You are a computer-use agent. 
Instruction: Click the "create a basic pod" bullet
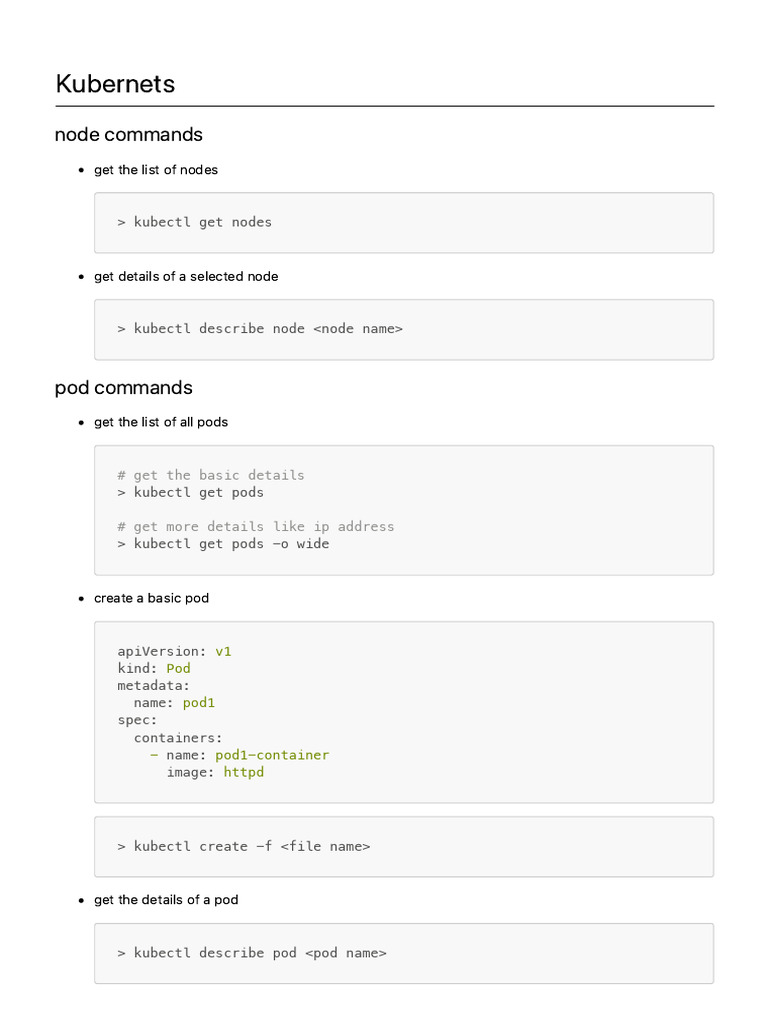(x=151, y=598)
